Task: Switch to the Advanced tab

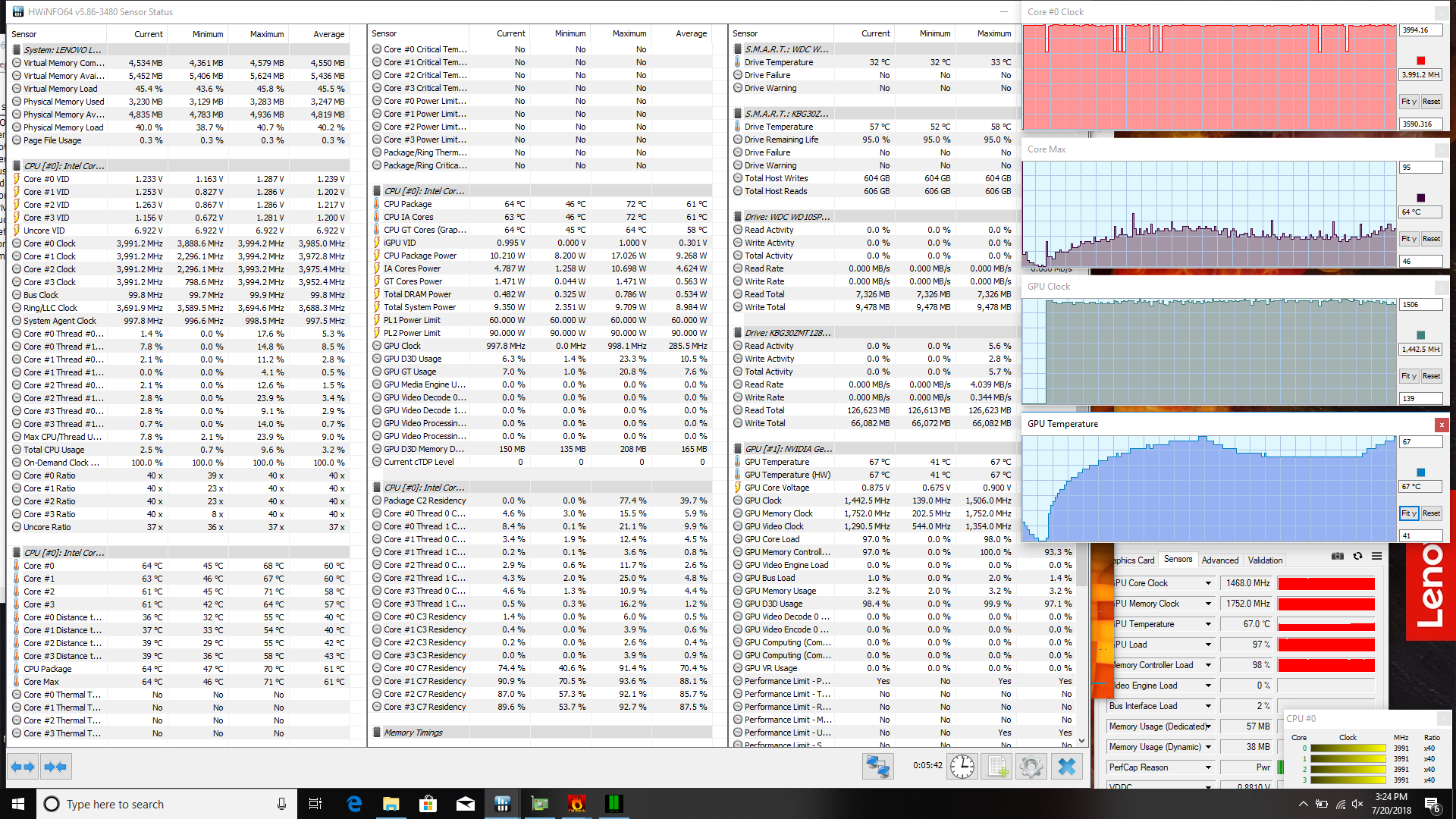Action: (1219, 560)
